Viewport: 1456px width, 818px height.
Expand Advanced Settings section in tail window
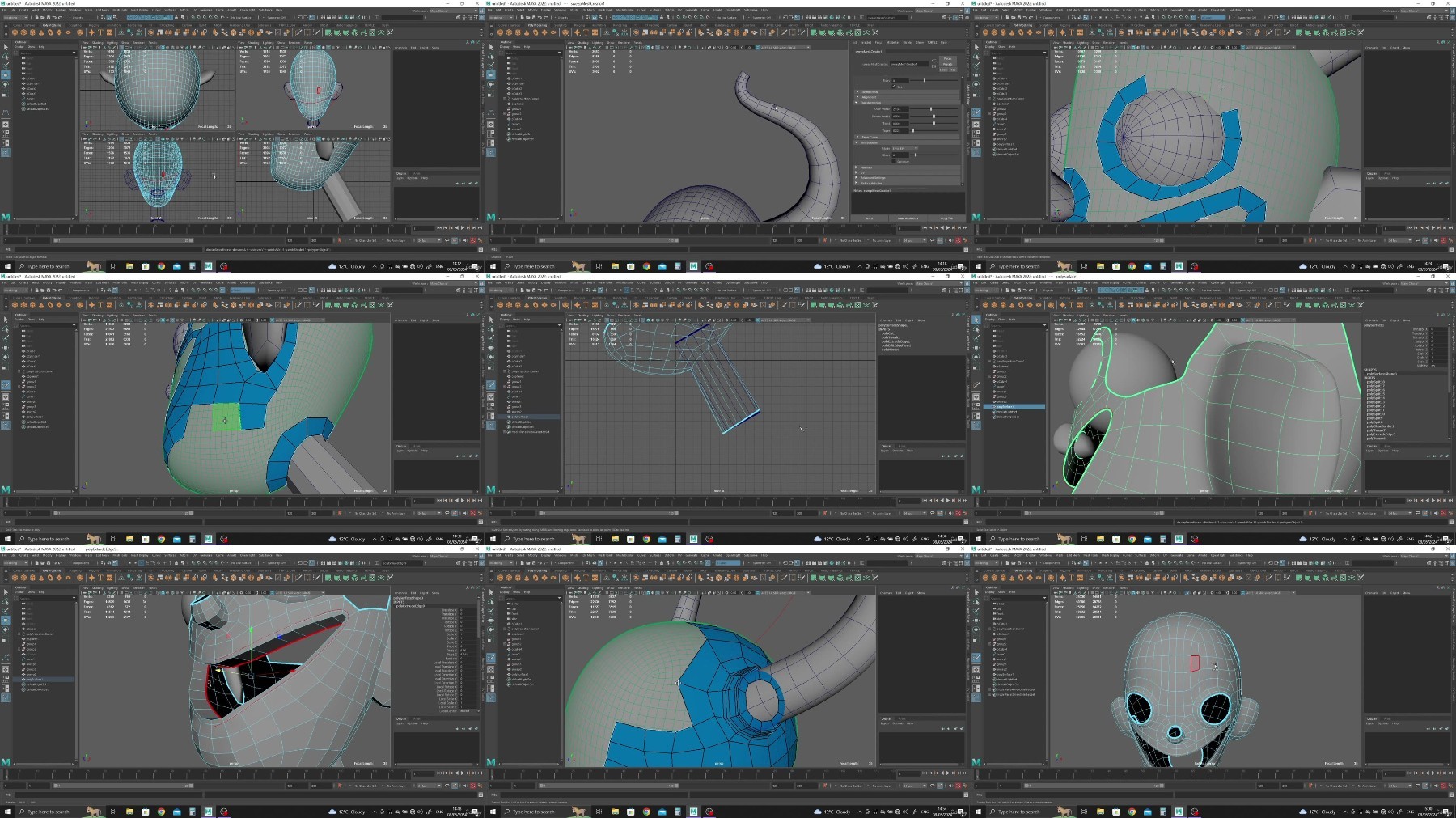(908, 178)
